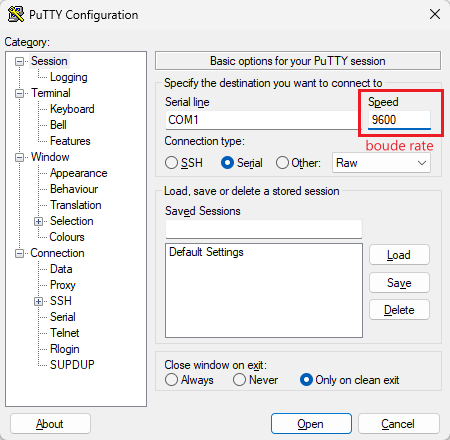Viewport: 450px width, 440px height.
Task: Open the Logging settings category
Action: coord(69,77)
